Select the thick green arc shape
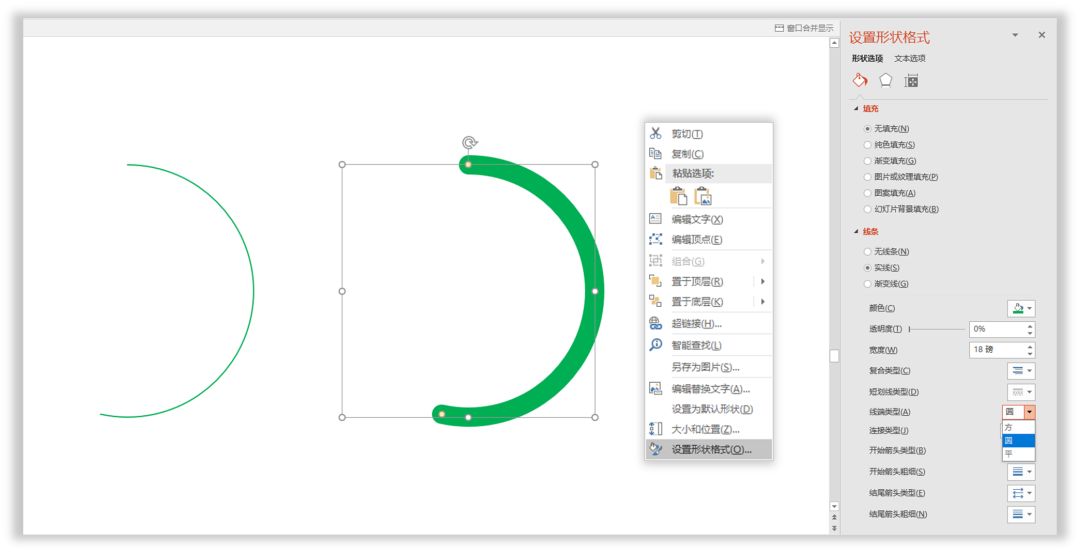The height and width of the screenshot is (553, 1080). tap(596, 291)
